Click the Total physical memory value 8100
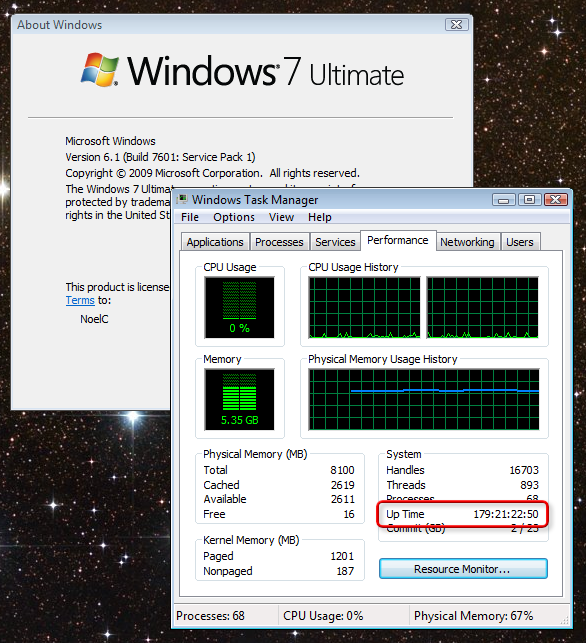 [342, 470]
